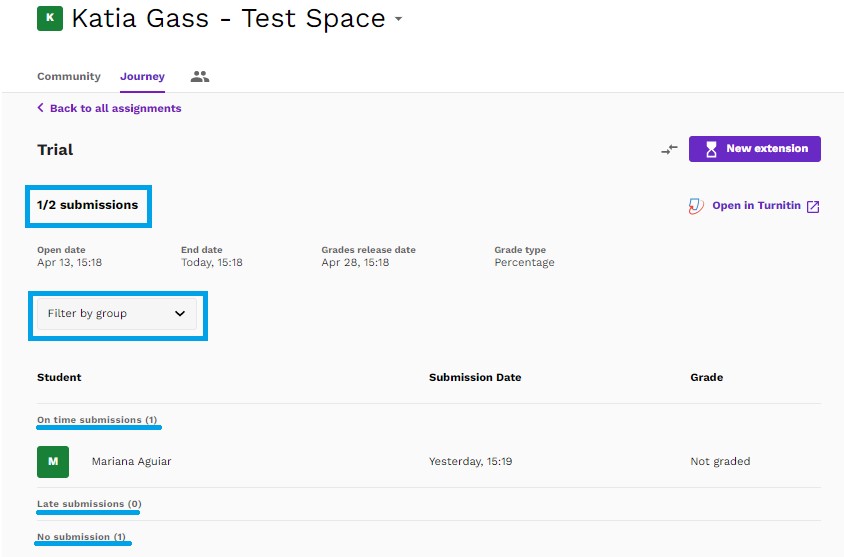
Task: Click the Turnitin logo icon
Action: [x=696, y=206]
